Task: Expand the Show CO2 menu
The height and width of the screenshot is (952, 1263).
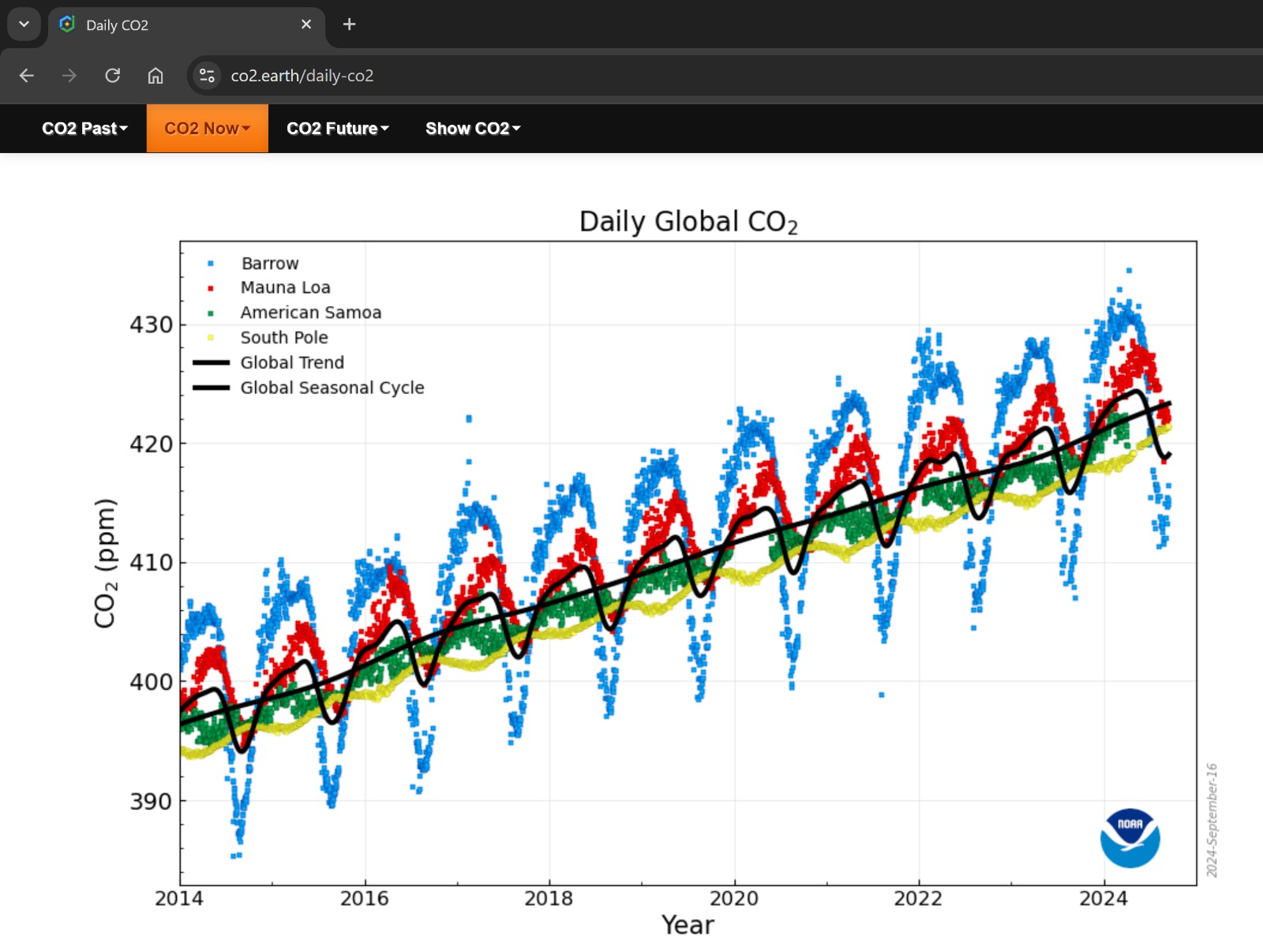Action: tap(473, 129)
